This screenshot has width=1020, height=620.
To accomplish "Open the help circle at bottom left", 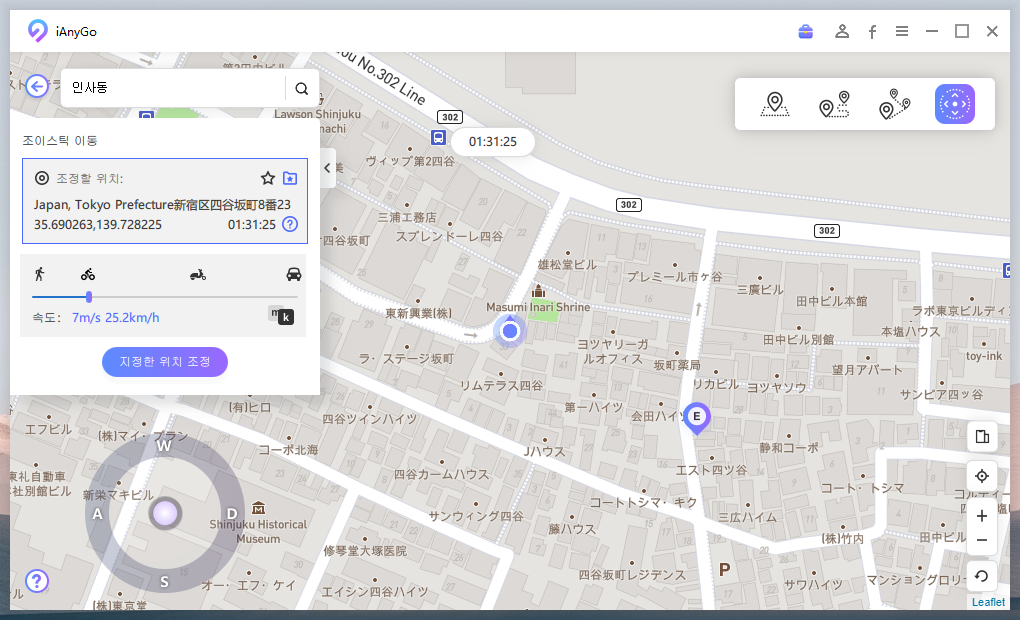I will coord(37,581).
